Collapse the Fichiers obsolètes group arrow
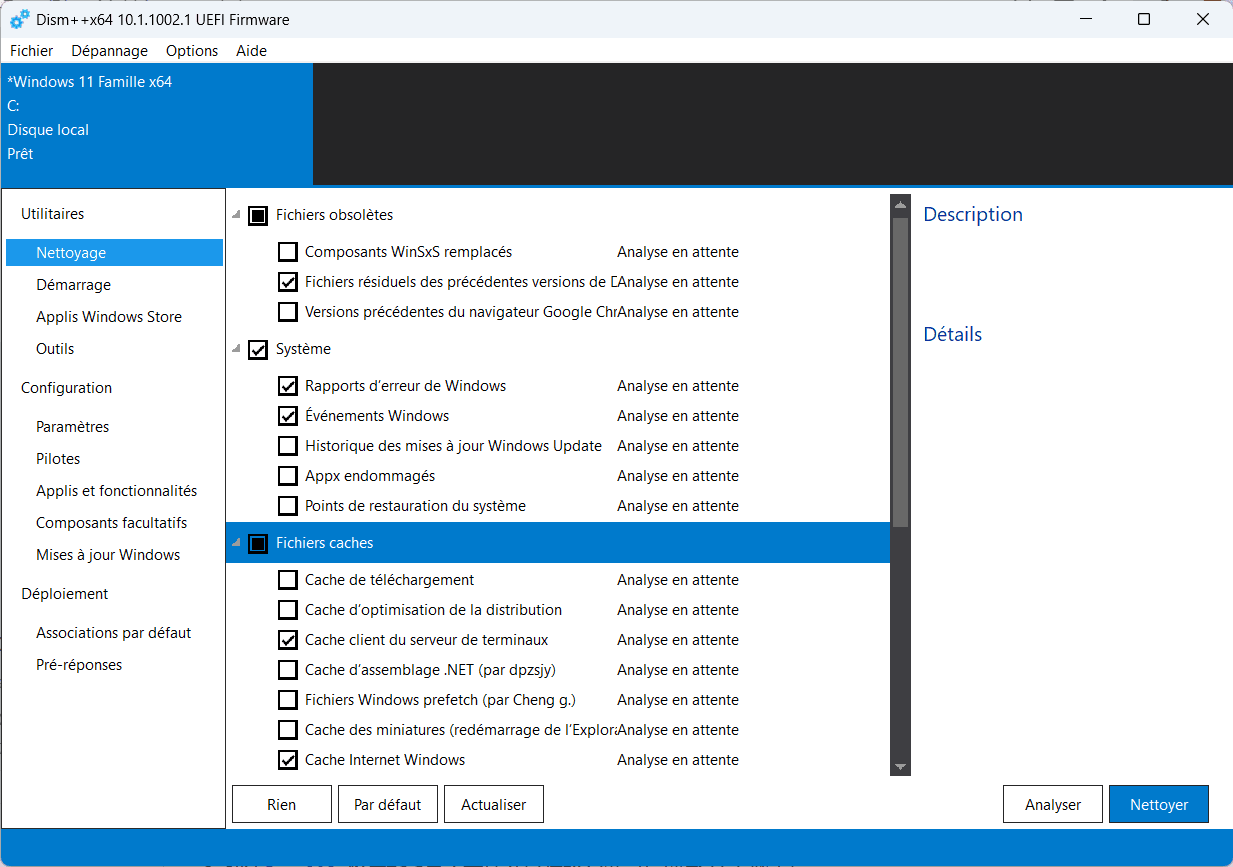The height and width of the screenshot is (867, 1233). click(237, 215)
